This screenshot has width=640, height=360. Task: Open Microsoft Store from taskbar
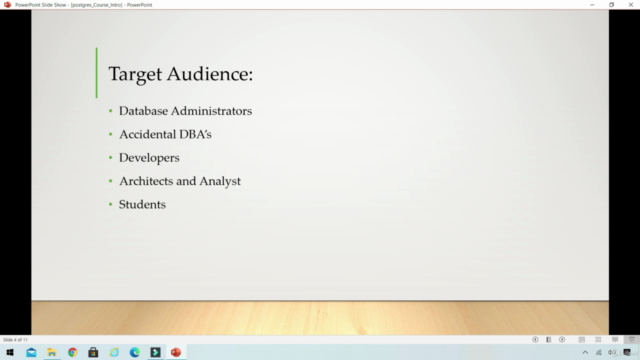(93, 352)
